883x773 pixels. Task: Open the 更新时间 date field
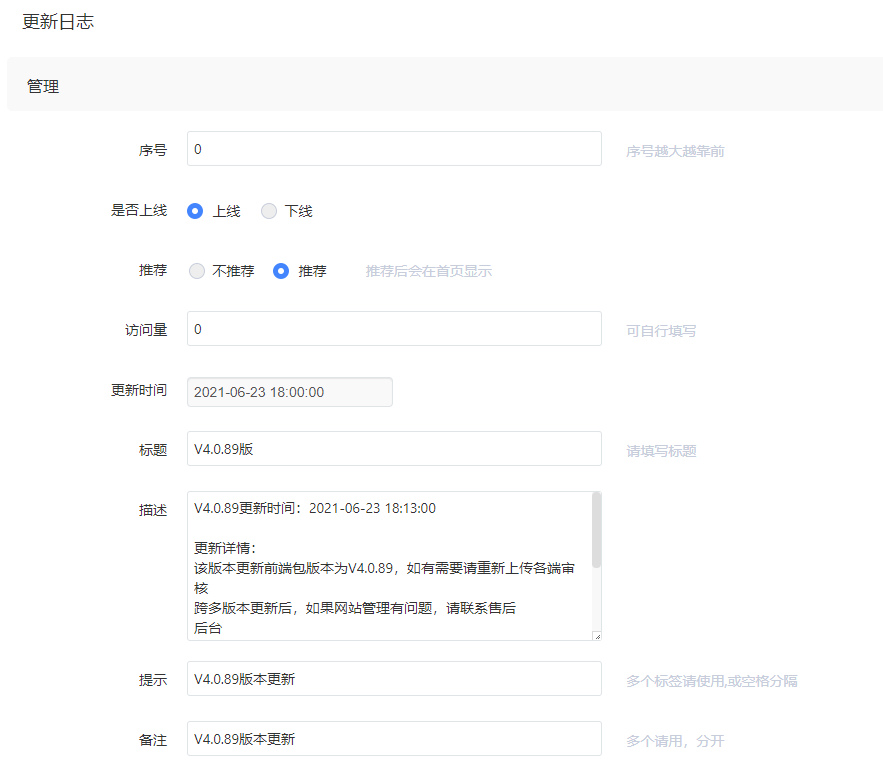point(289,392)
